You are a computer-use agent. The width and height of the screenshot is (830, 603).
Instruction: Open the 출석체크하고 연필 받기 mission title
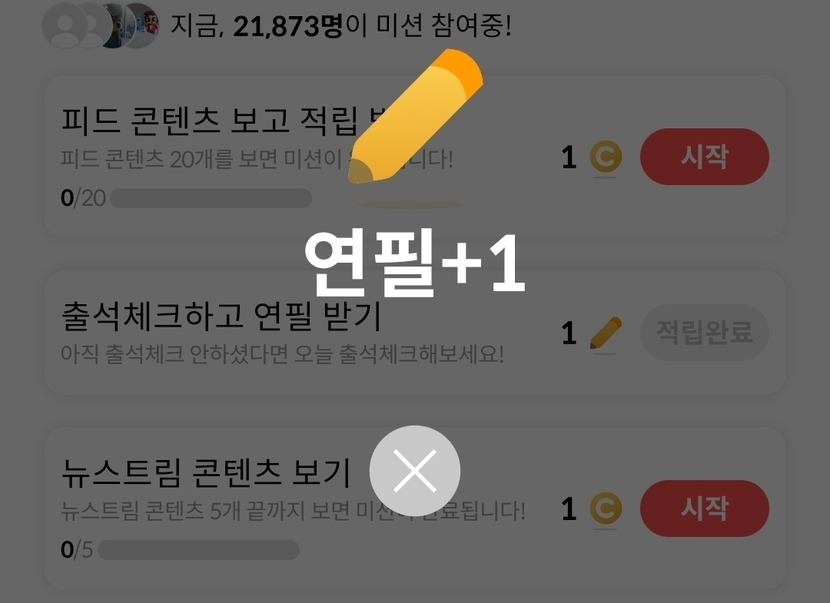coord(221,316)
